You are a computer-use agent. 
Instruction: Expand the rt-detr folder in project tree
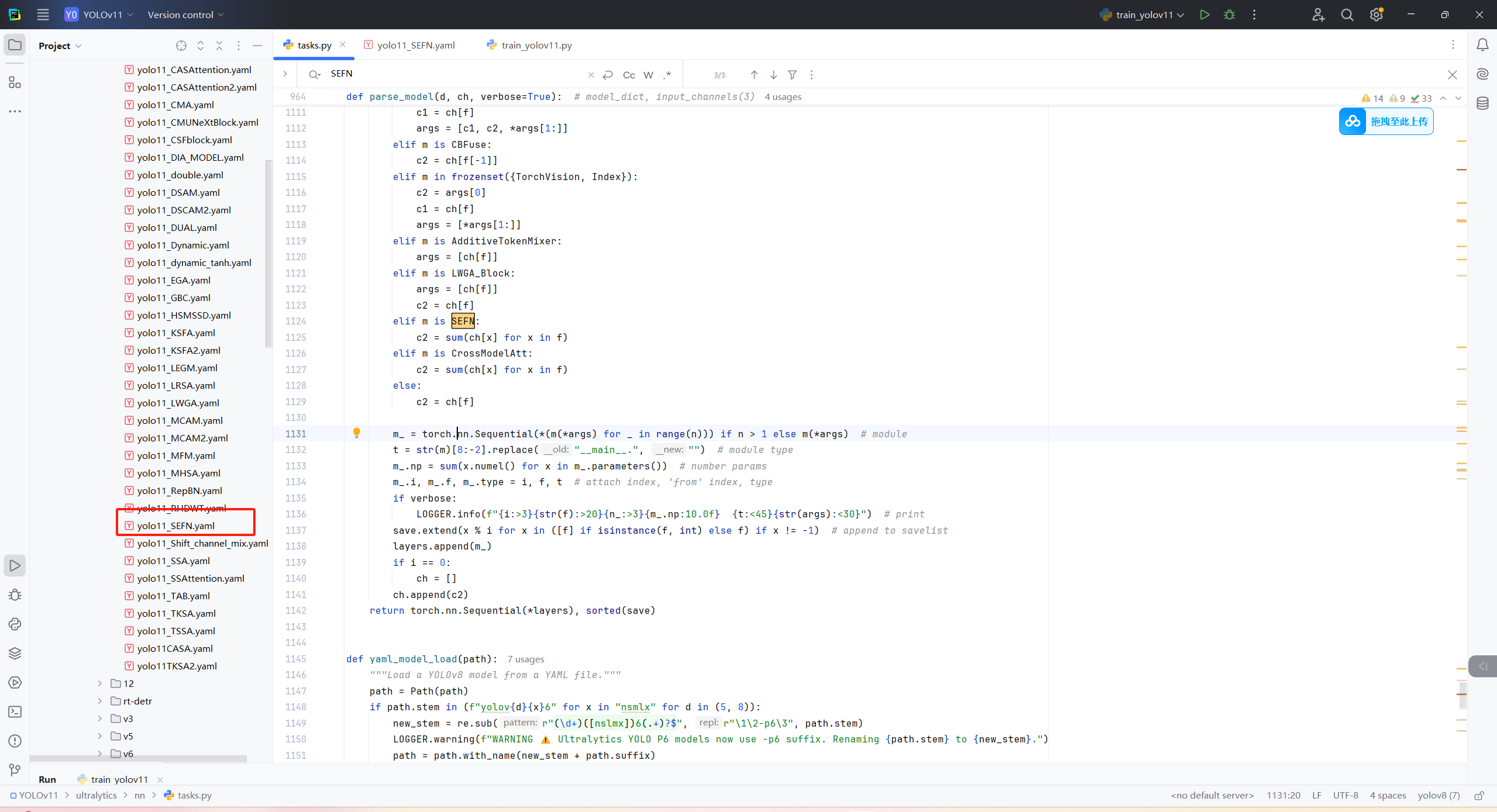click(100, 701)
